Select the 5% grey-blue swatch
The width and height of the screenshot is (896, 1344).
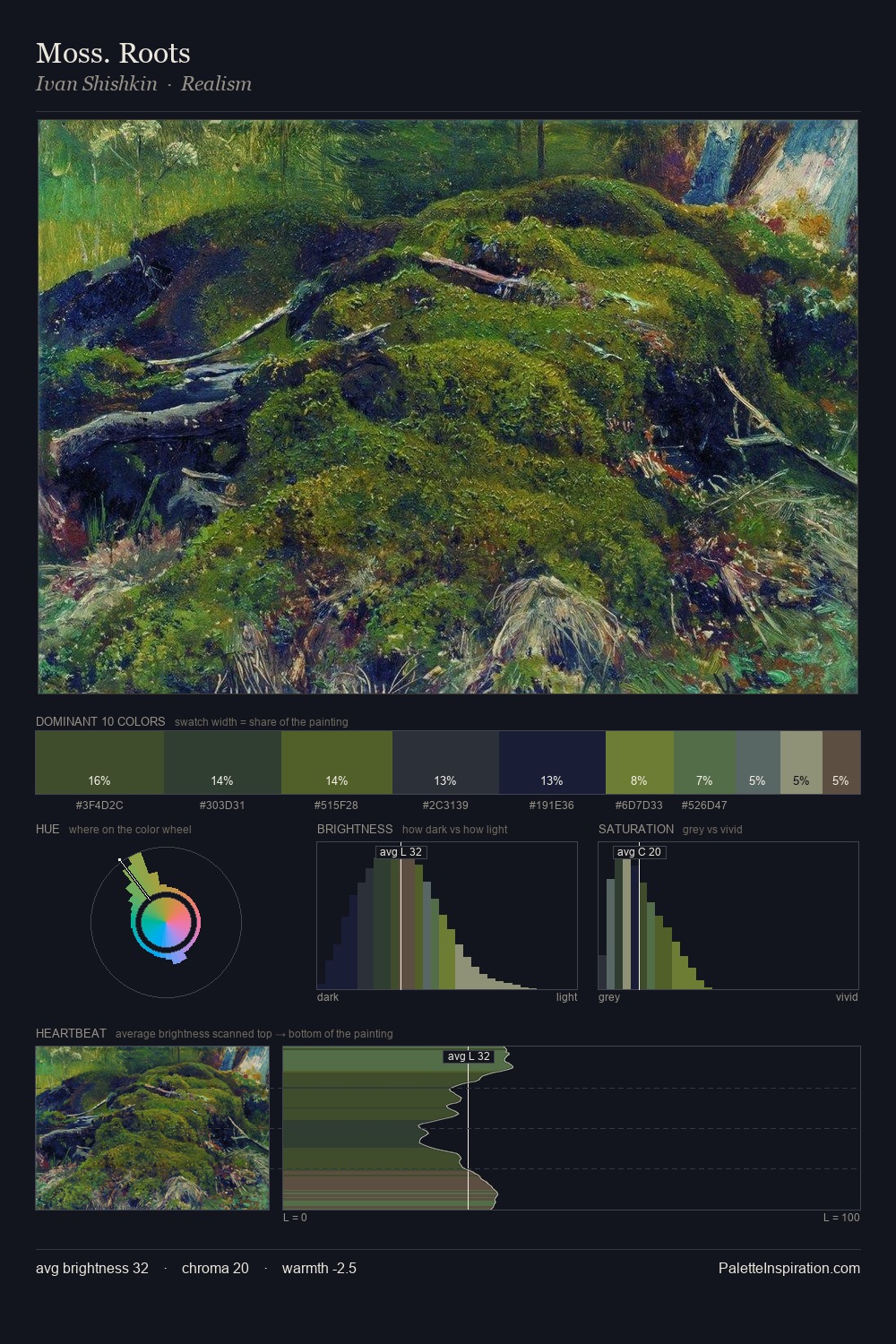click(x=757, y=762)
